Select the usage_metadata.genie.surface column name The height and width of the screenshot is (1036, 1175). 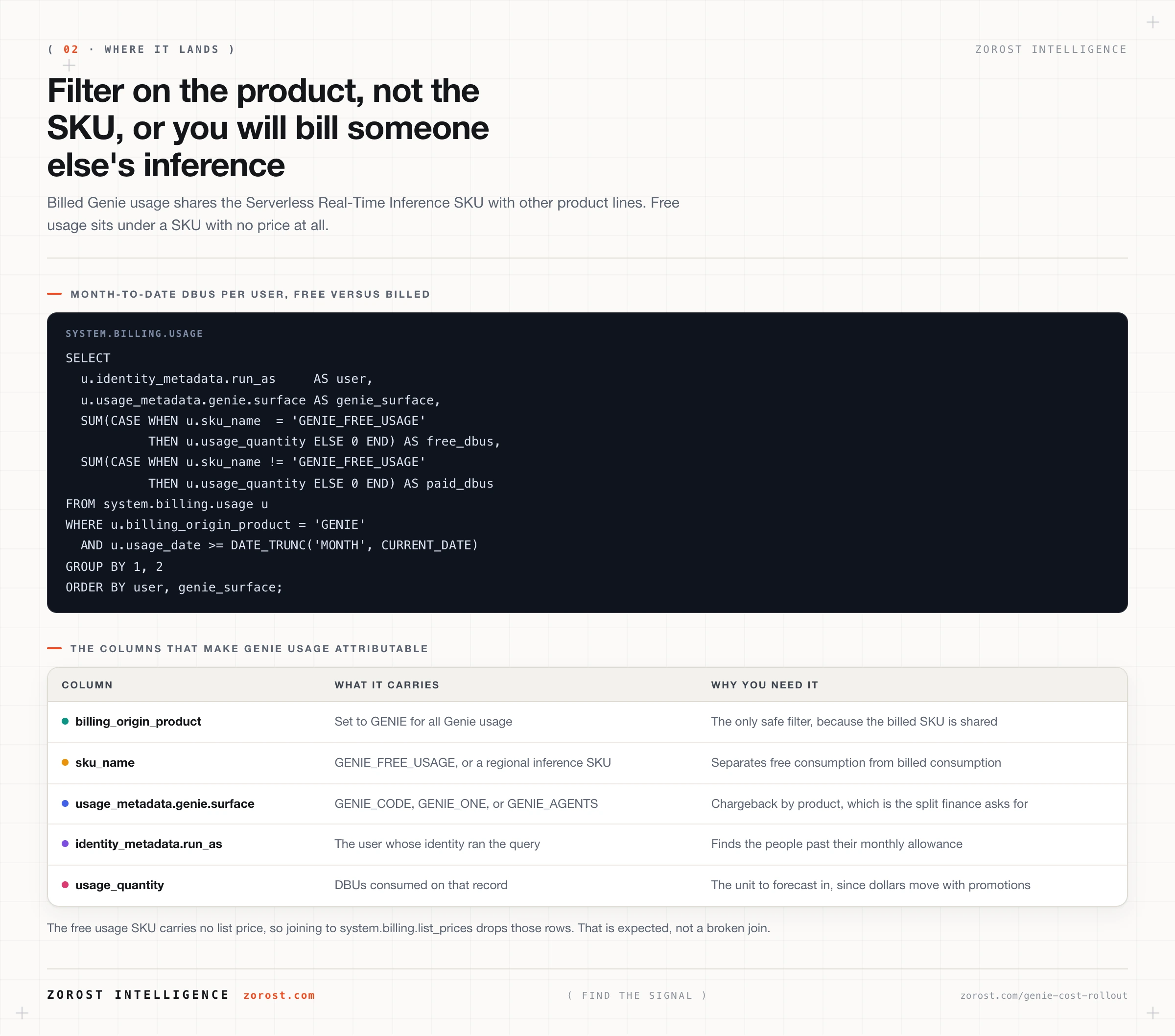tap(164, 803)
